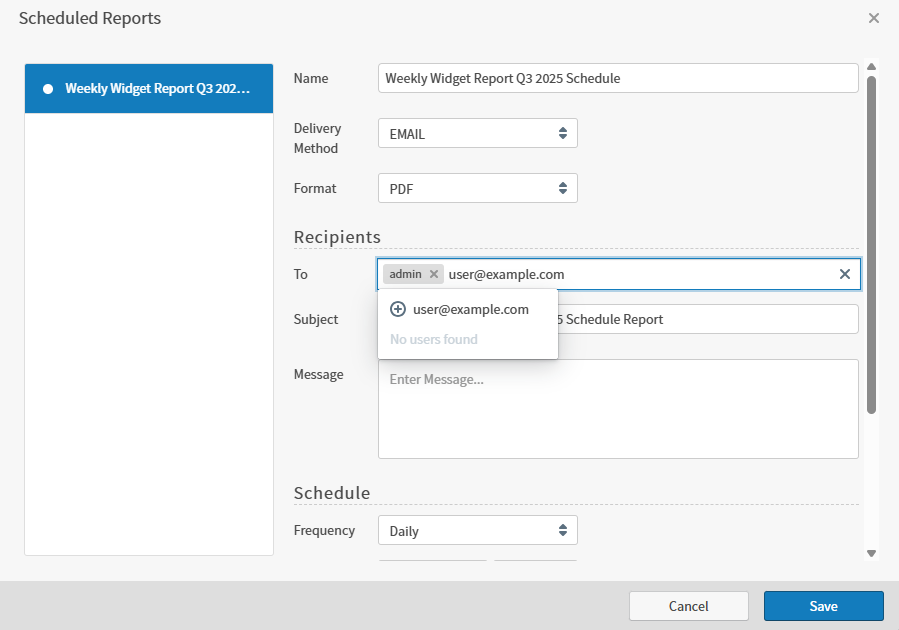The height and width of the screenshot is (630, 899).
Task: Clear the To field with the X icon
Action: click(845, 273)
